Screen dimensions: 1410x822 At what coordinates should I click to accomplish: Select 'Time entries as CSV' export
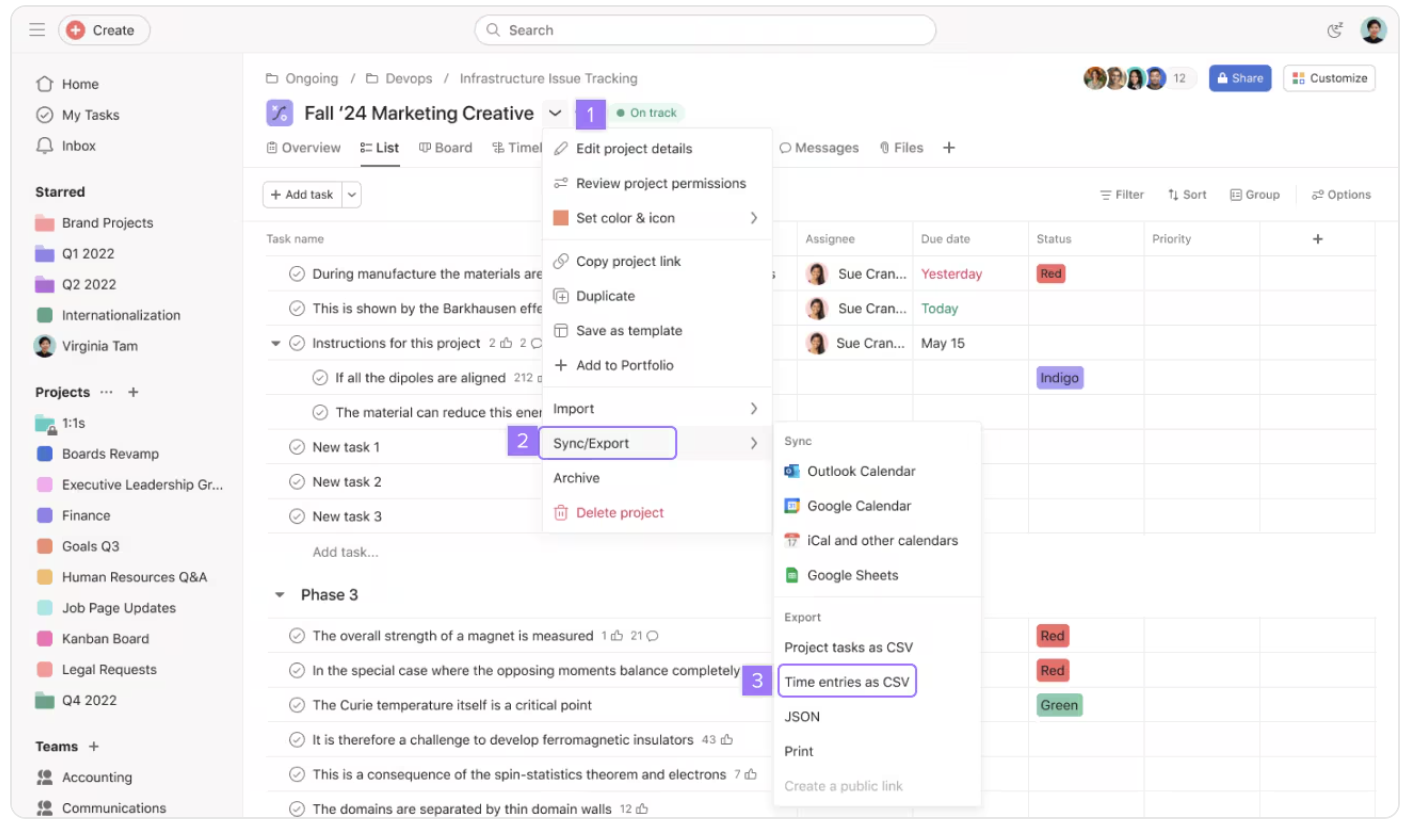tap(846, 682)
